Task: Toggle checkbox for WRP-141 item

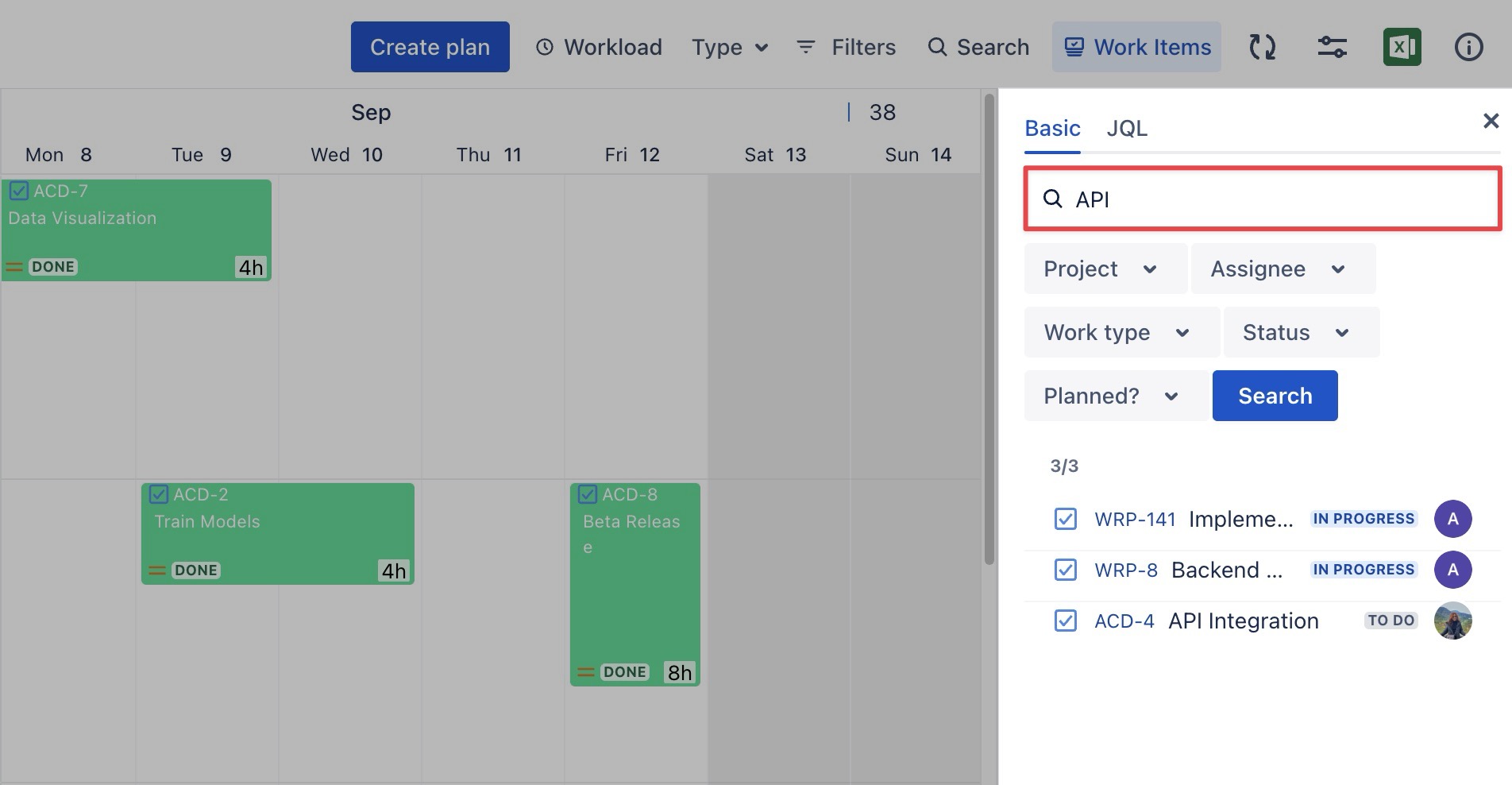Action: pyautogui.click(x=1065, y=519)
